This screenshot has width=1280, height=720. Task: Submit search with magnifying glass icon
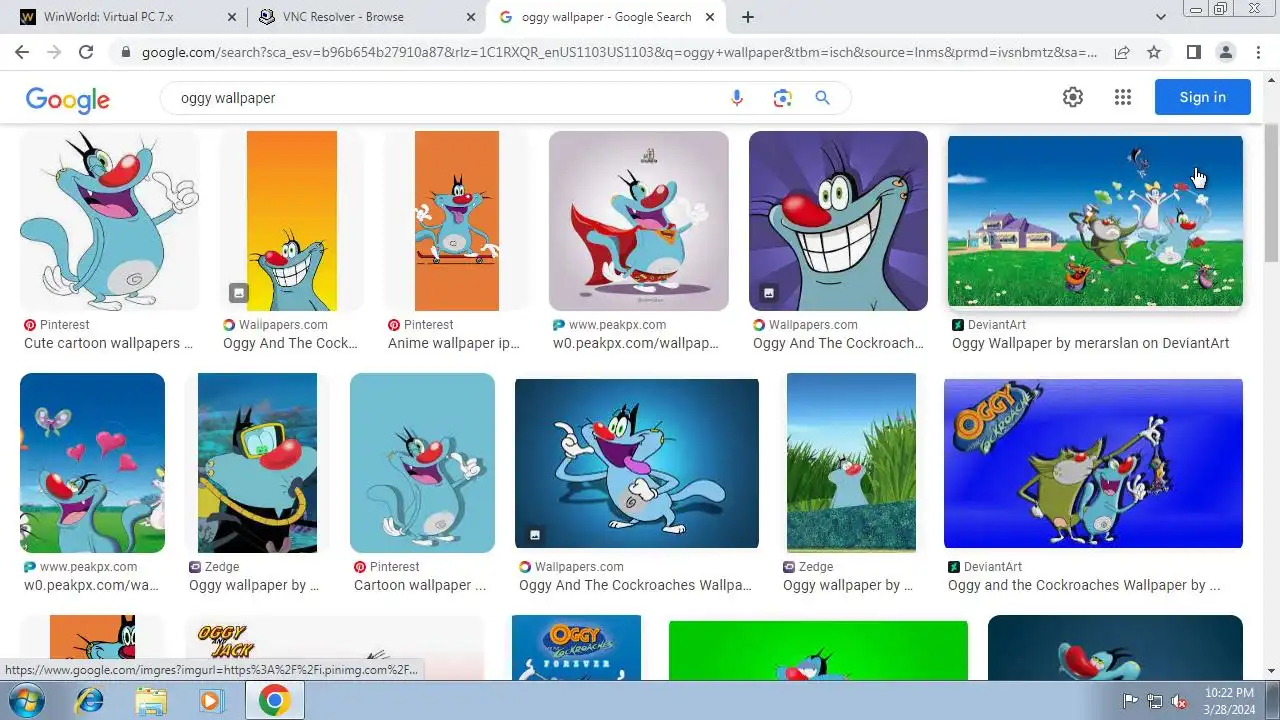(823, 98)
